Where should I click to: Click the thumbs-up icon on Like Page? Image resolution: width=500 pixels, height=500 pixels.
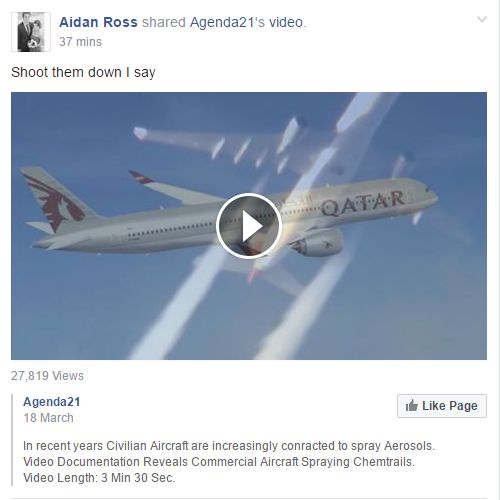pos(411,406)
